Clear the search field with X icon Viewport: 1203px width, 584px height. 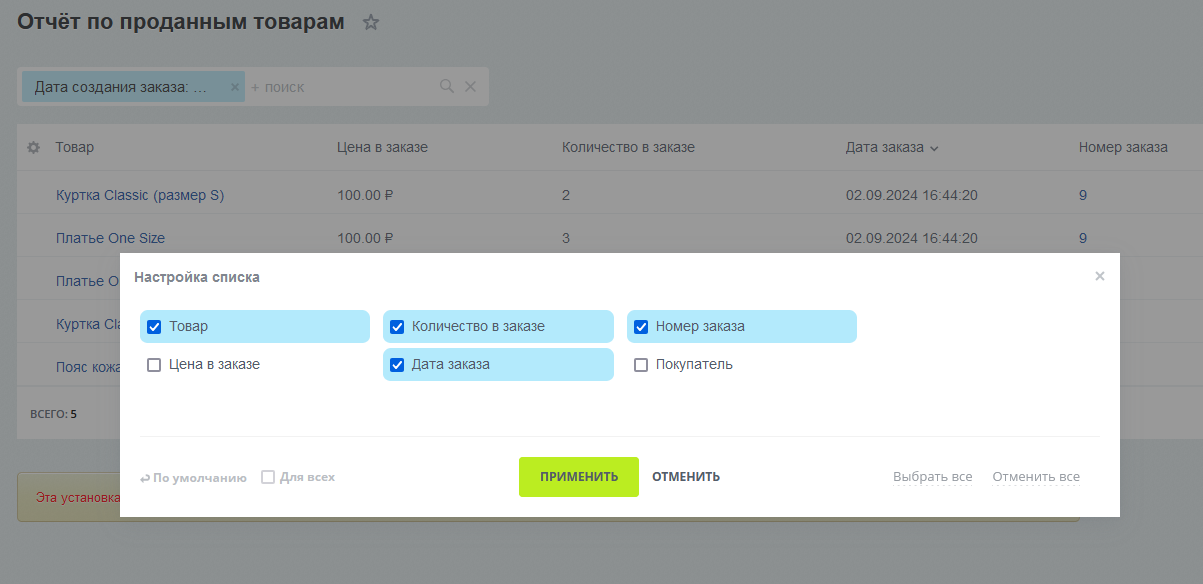click(x=470, y=87)
